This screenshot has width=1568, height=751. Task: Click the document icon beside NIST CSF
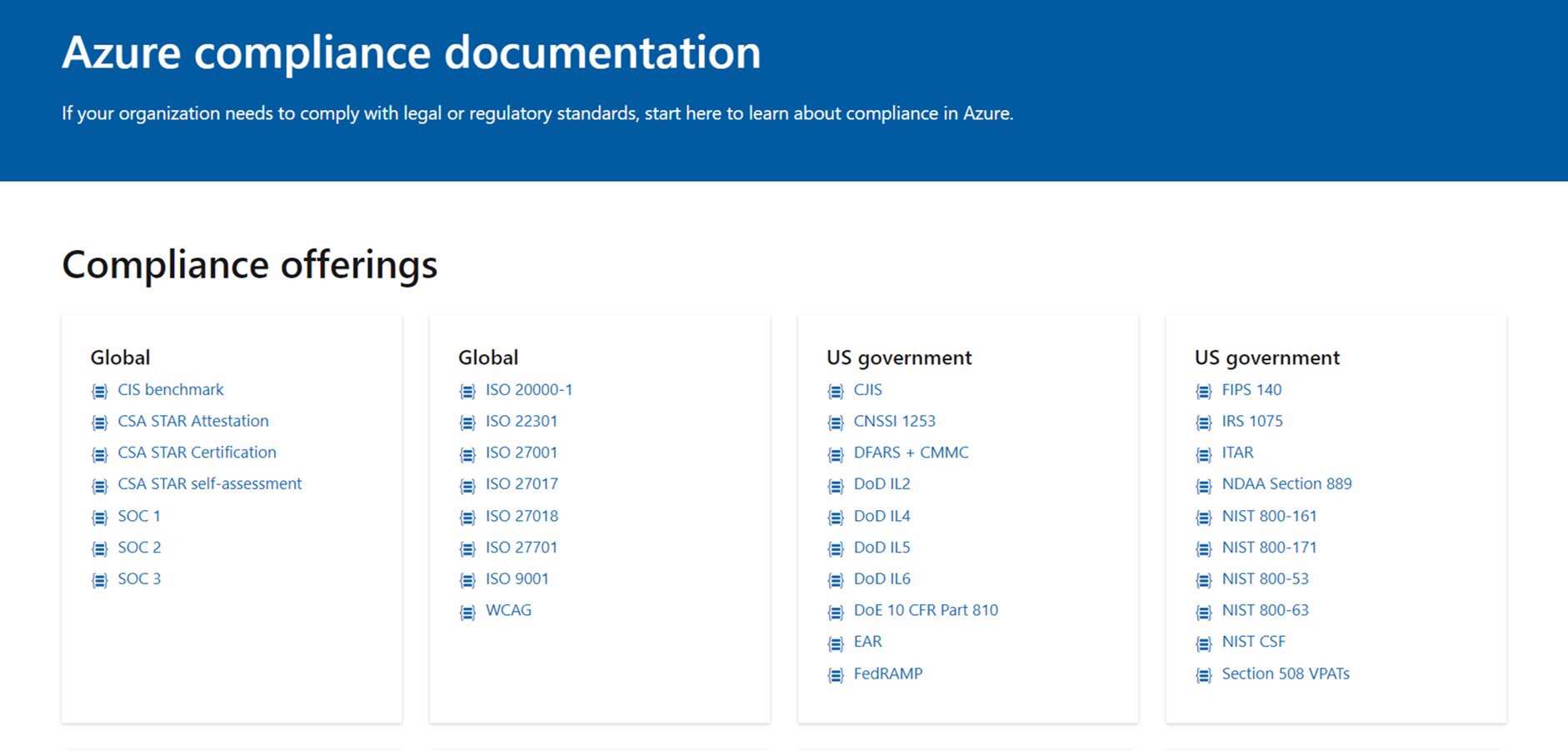(x=1204, y=643)
